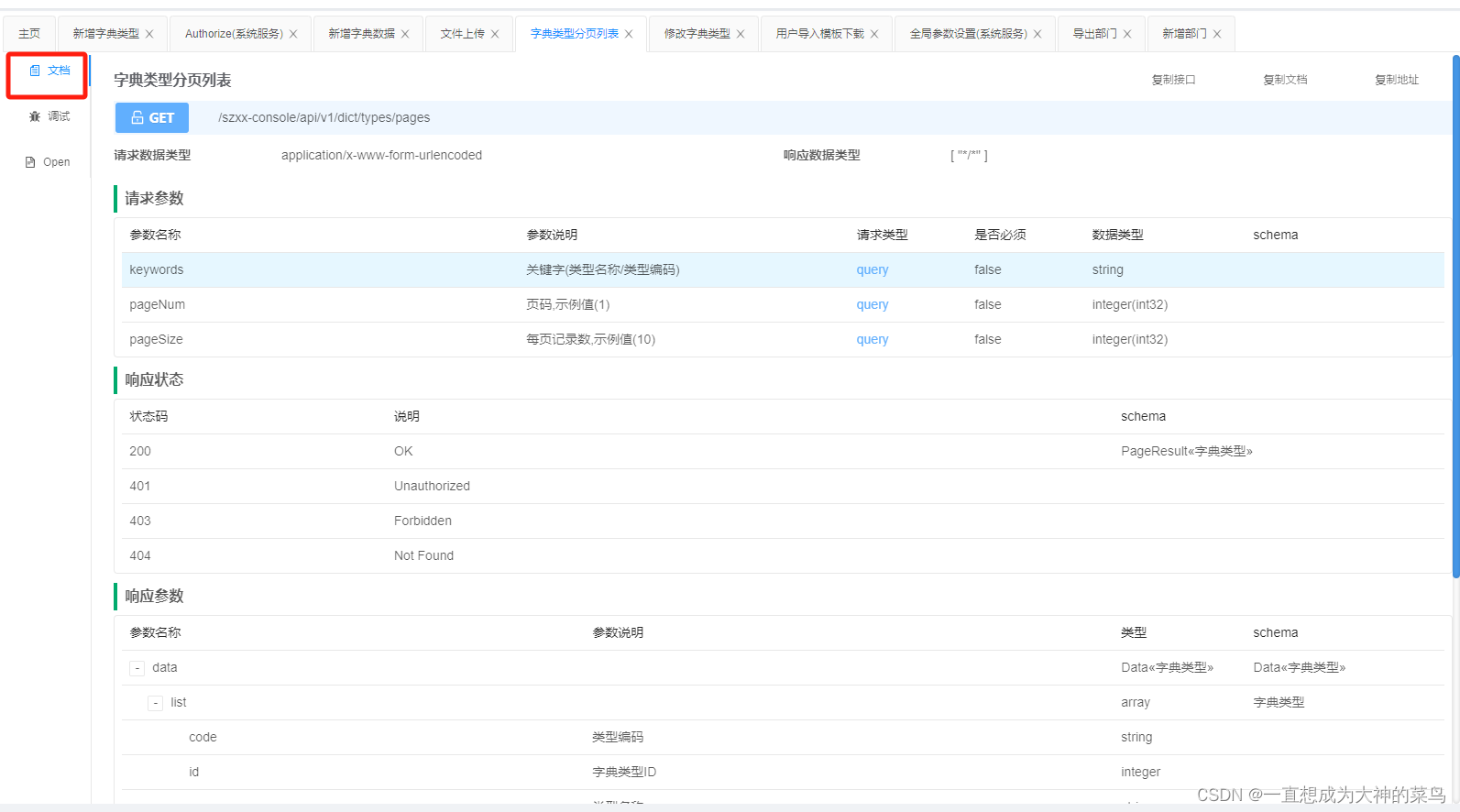Close the Authorize(系统服务) tab

coord(293,34)
